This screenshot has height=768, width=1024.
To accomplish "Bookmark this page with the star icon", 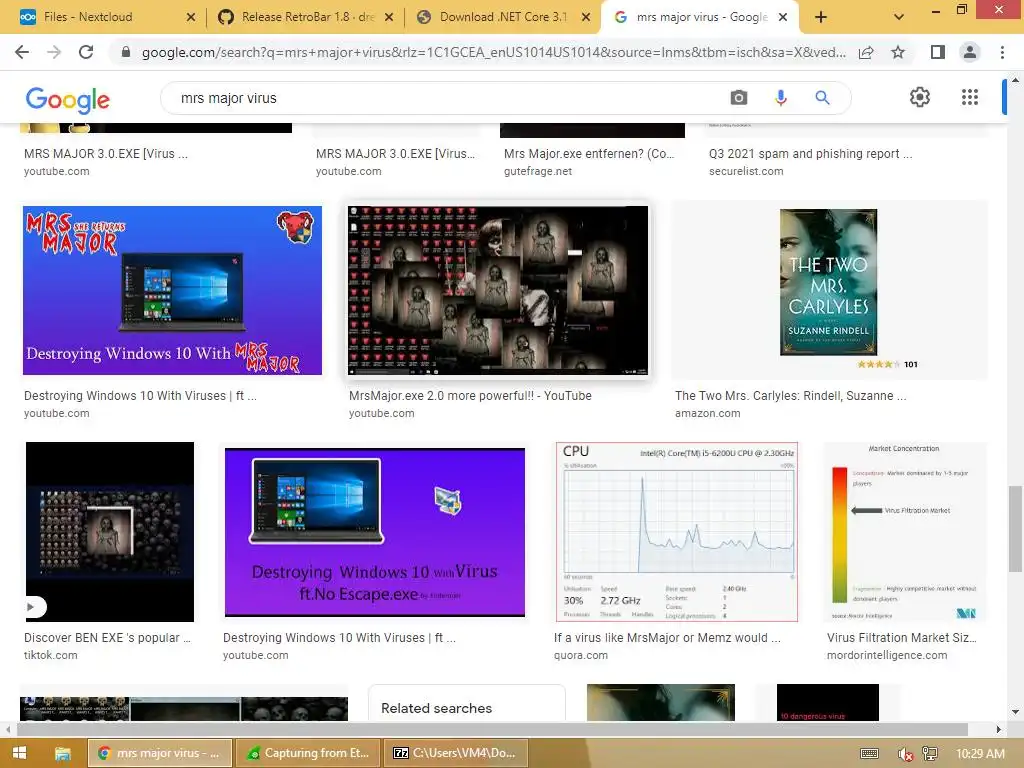I will [898, 52].
